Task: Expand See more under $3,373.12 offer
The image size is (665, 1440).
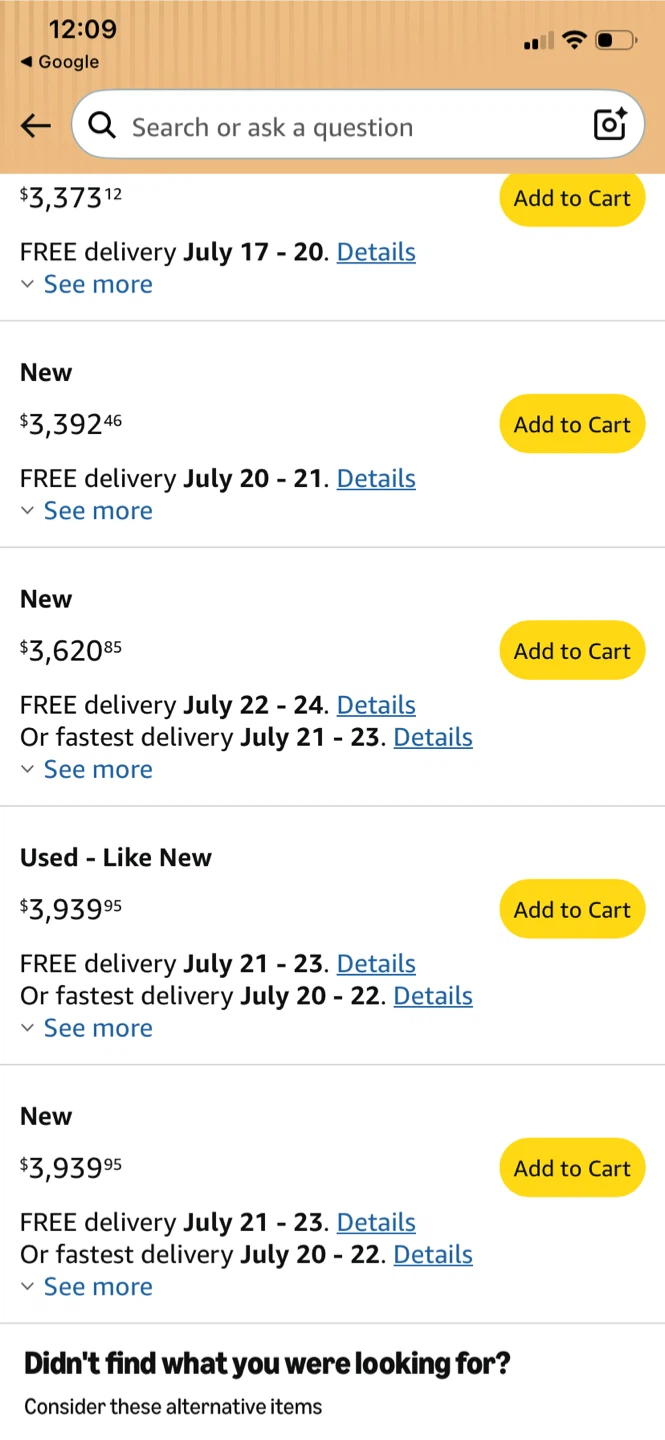Action: pyautogui.click(x=88, y=284)
